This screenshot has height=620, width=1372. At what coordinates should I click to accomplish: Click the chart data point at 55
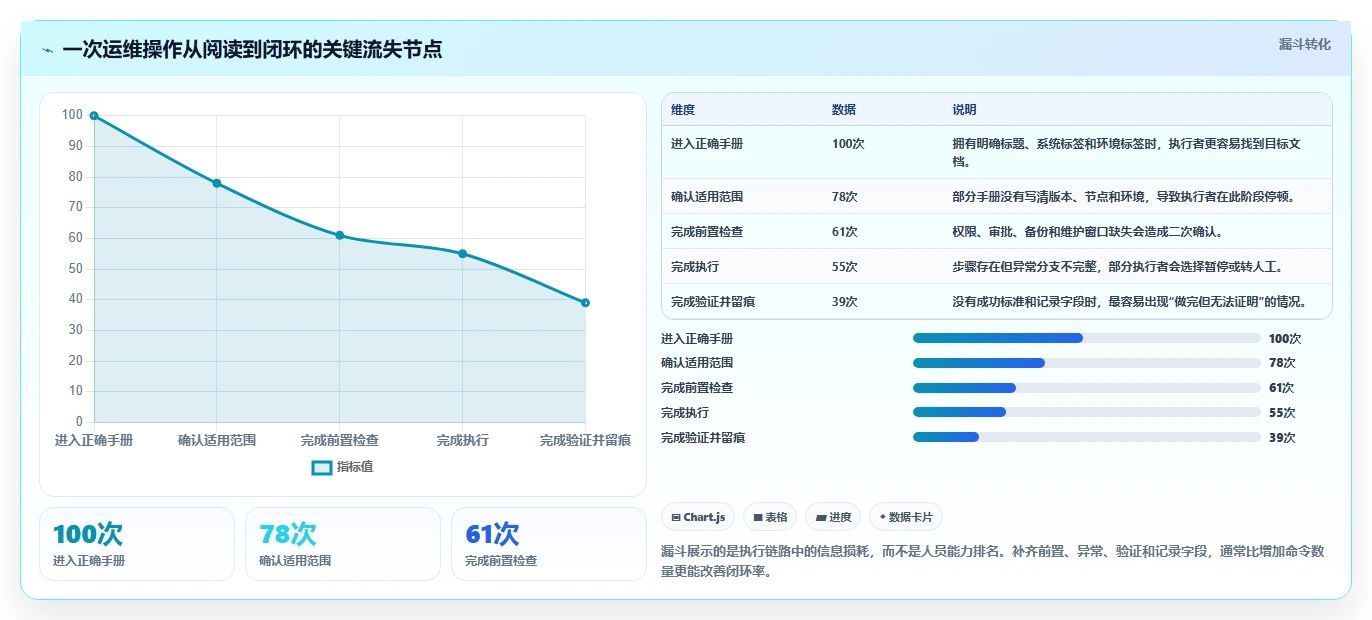pos(463,254)
